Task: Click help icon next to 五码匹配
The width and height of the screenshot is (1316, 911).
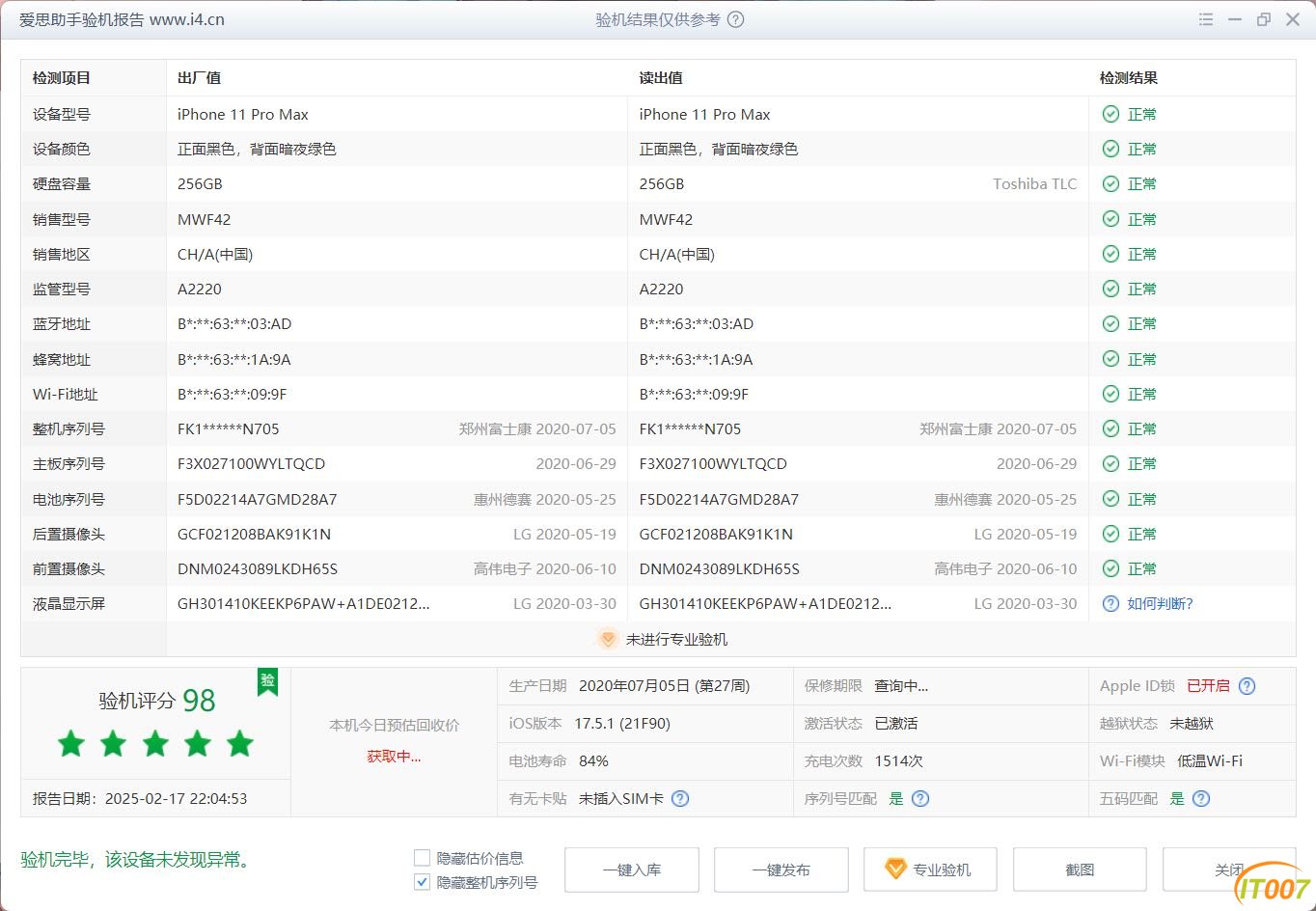Action: click(x=1201, y=798)
